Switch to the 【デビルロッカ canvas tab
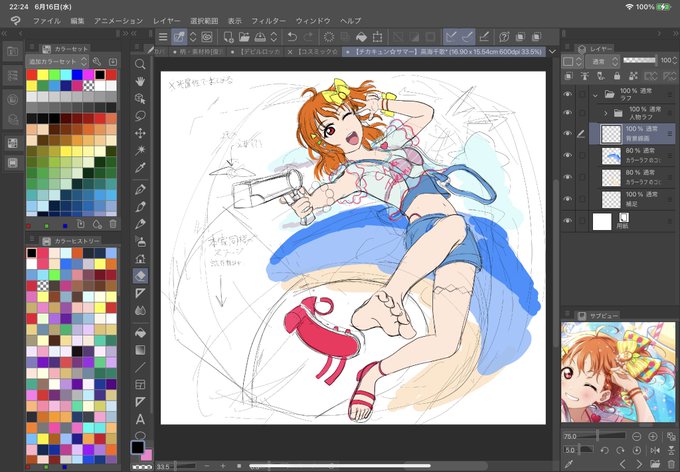Image resolution: width=680 pixels, height=472 pixels. click(257, 52)
